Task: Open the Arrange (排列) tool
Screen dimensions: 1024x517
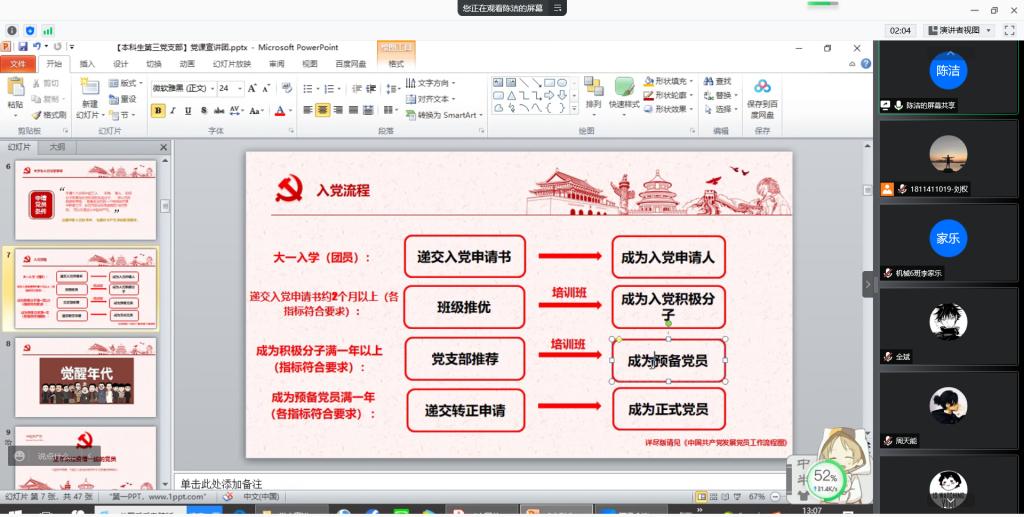Action: (x=593, y=93)
